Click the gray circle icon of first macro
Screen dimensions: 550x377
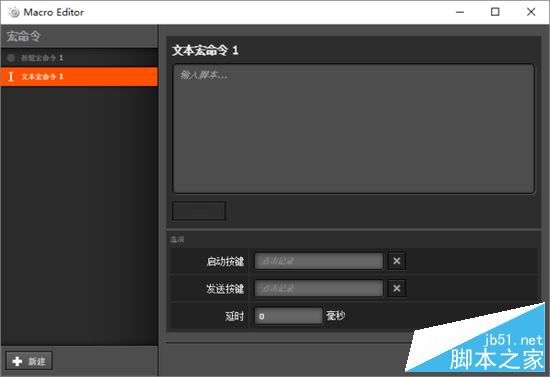click(x=11, y=58)
